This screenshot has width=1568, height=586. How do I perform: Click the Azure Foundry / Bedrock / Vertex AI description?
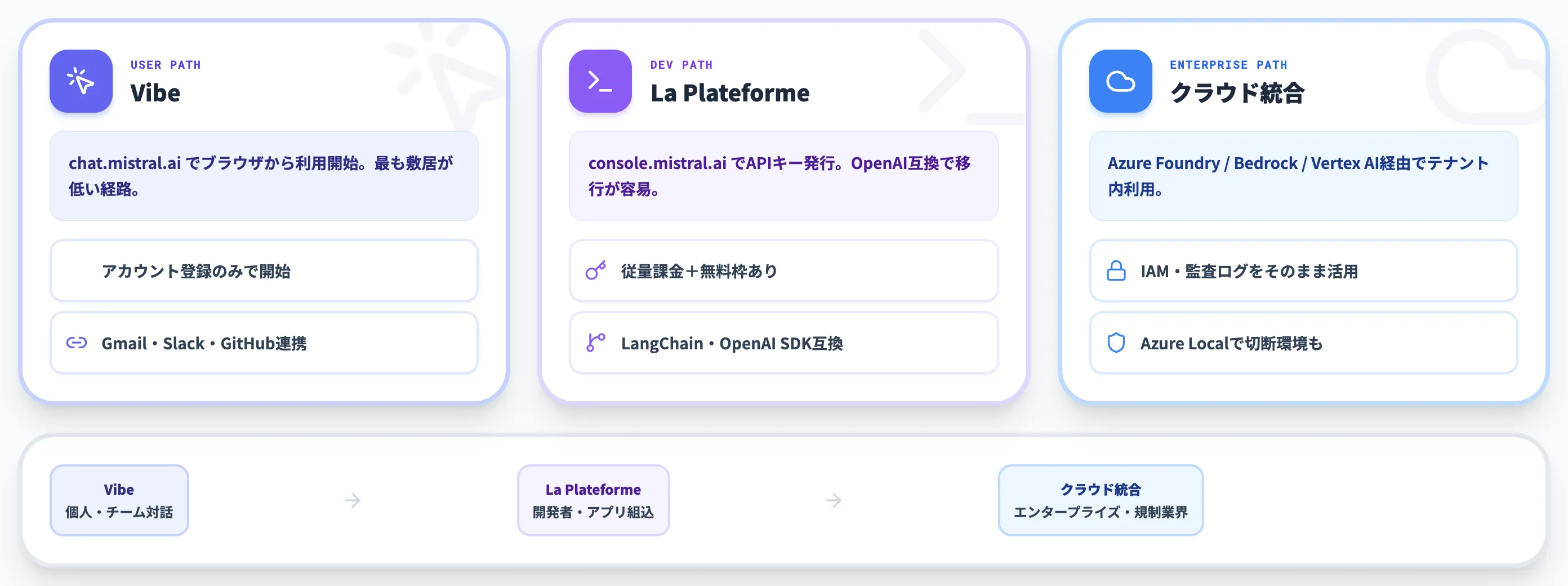coord(1303,175)
